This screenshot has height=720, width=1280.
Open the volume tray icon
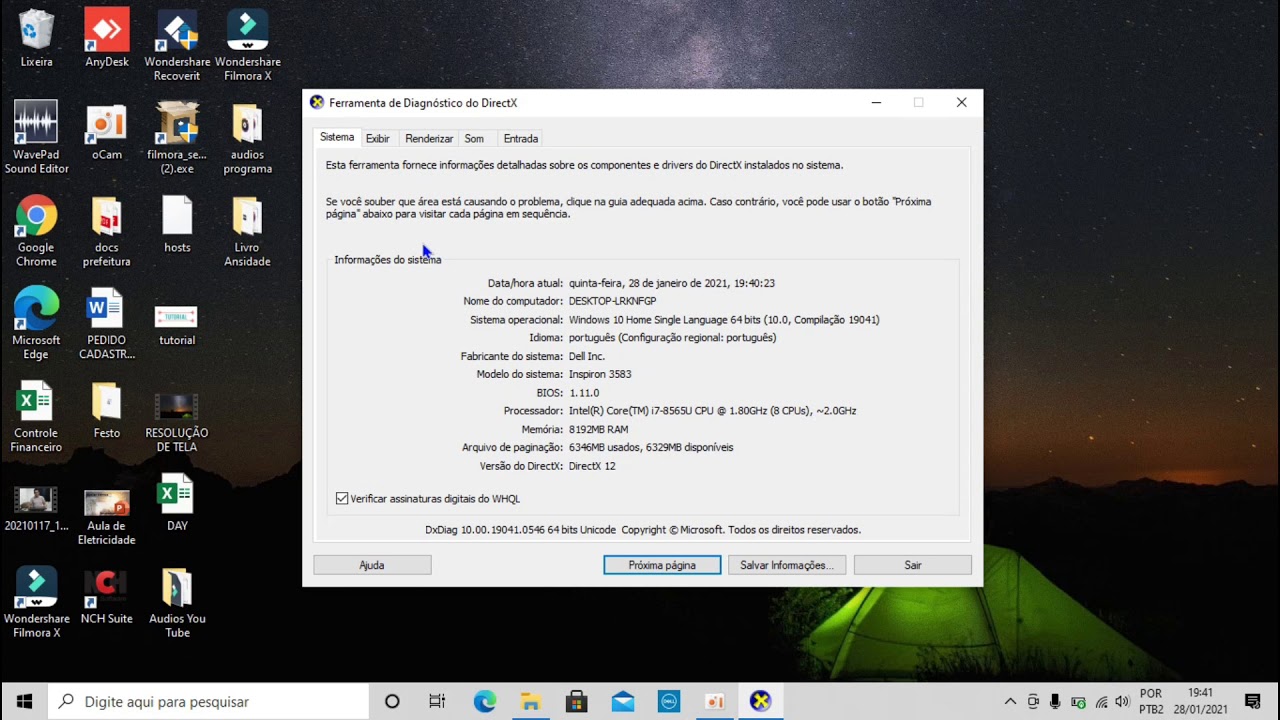tap(1122, 701)
